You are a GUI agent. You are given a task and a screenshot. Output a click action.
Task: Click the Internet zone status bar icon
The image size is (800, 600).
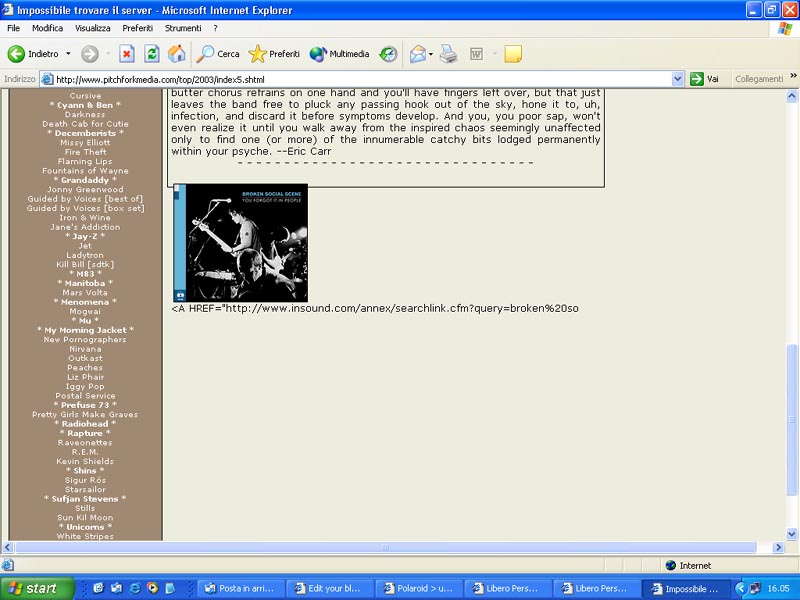pyautogui.click(x=671, y=565)
